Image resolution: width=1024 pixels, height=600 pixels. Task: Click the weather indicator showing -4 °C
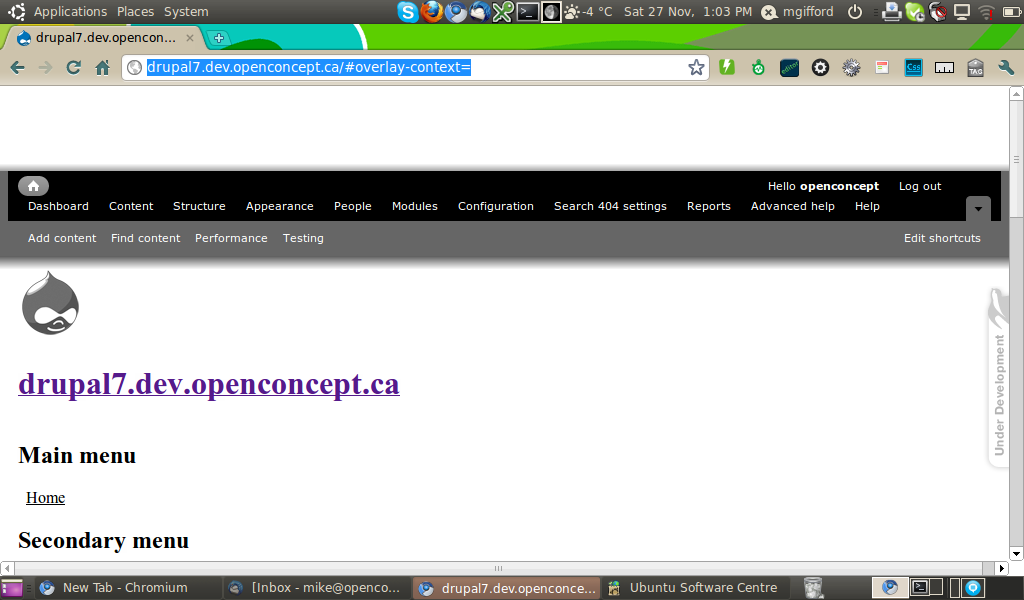pos(588,12)
